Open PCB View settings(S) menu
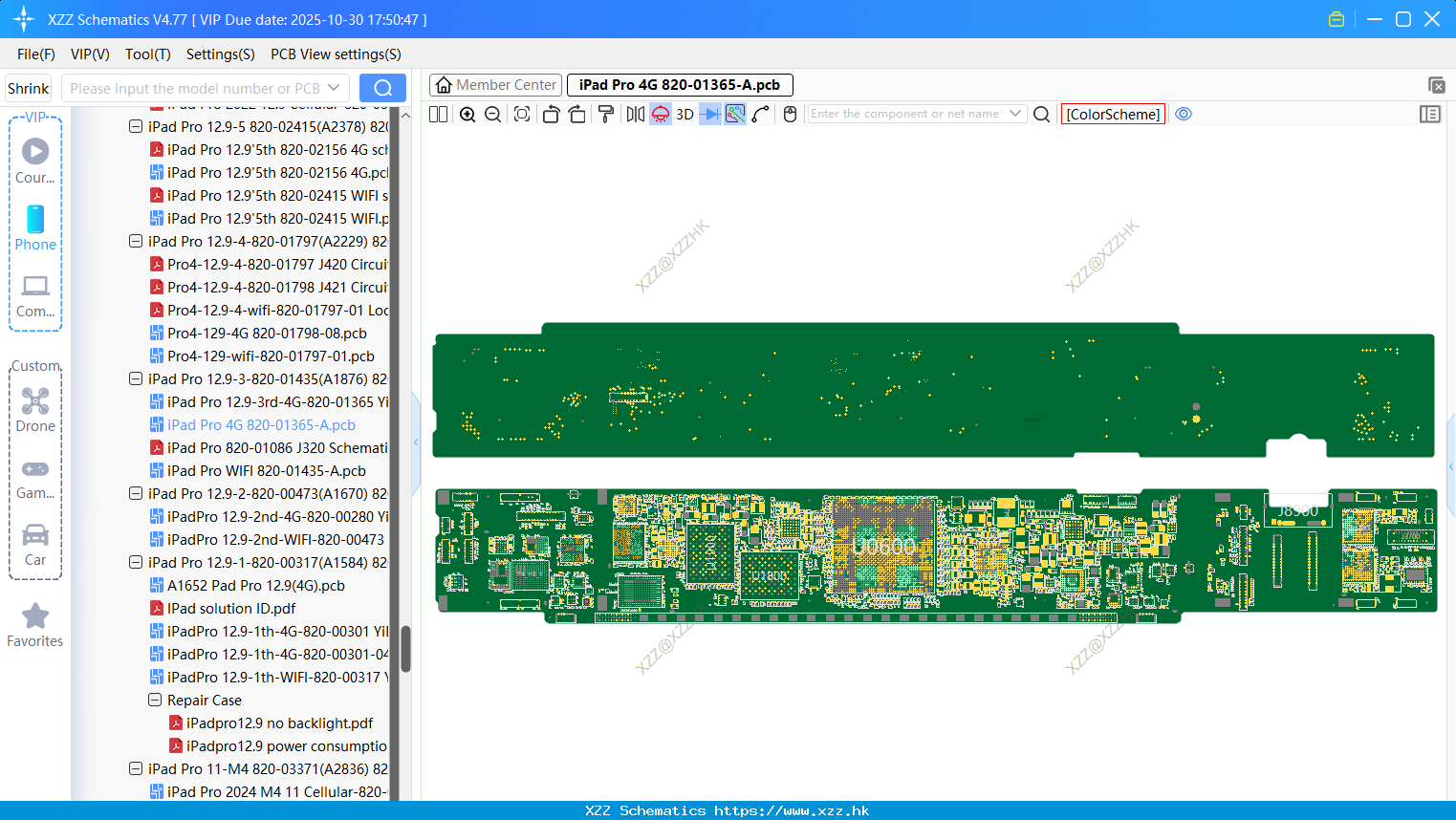Screen dimensions: 1456x820 (x=336, y=54)
